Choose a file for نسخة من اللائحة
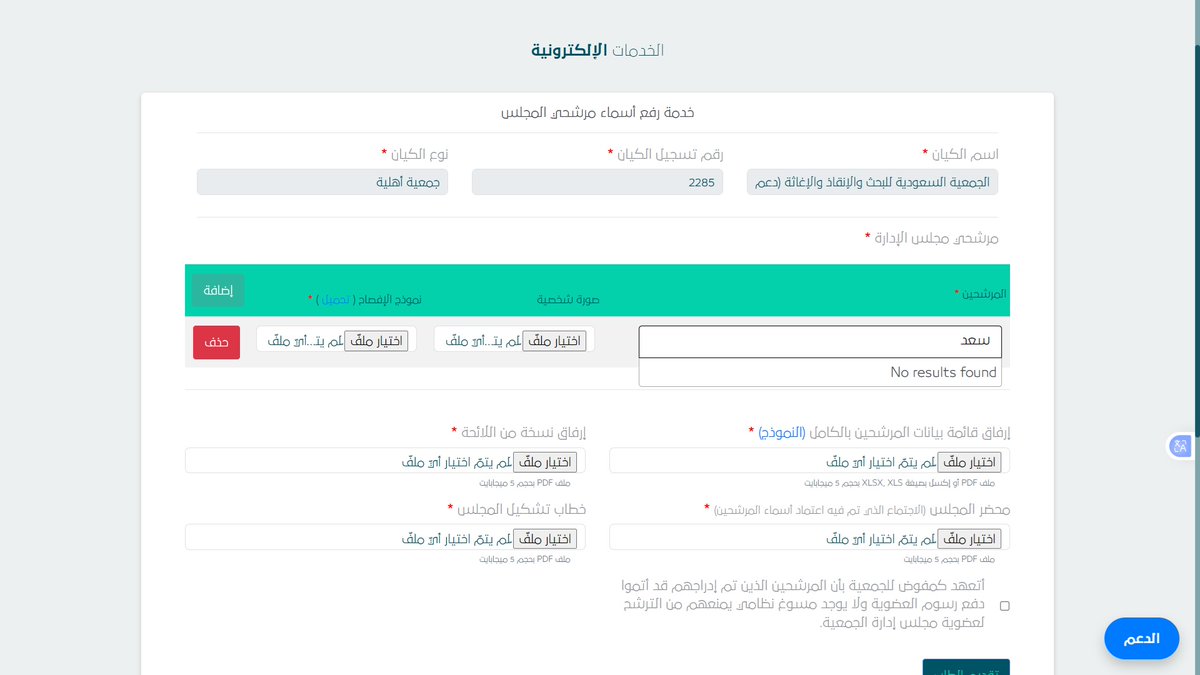This screenshot has height=675, width=1200. click(x=544, y=461)
